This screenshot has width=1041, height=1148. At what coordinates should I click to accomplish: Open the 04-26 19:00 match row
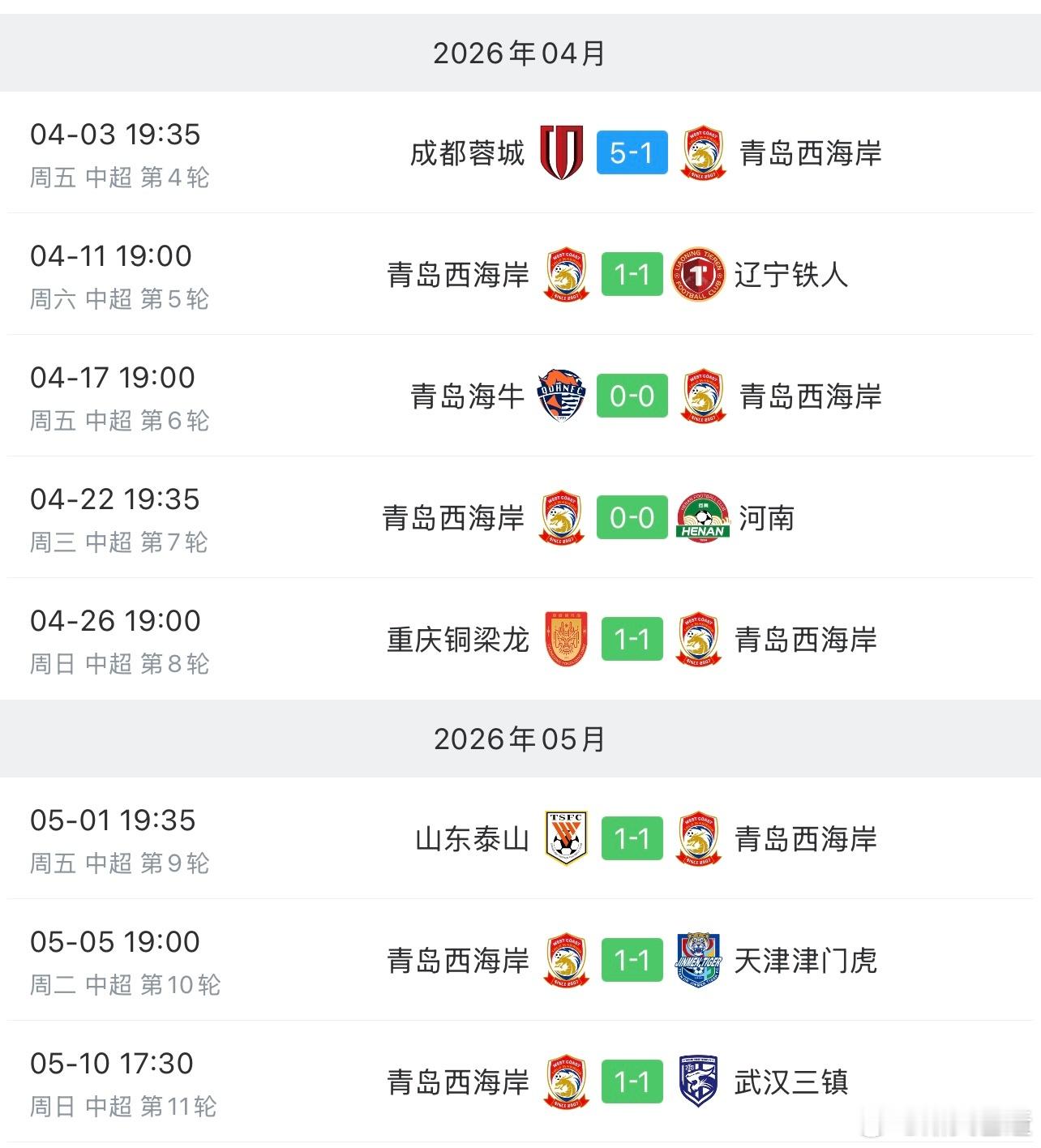click(520, 639)
